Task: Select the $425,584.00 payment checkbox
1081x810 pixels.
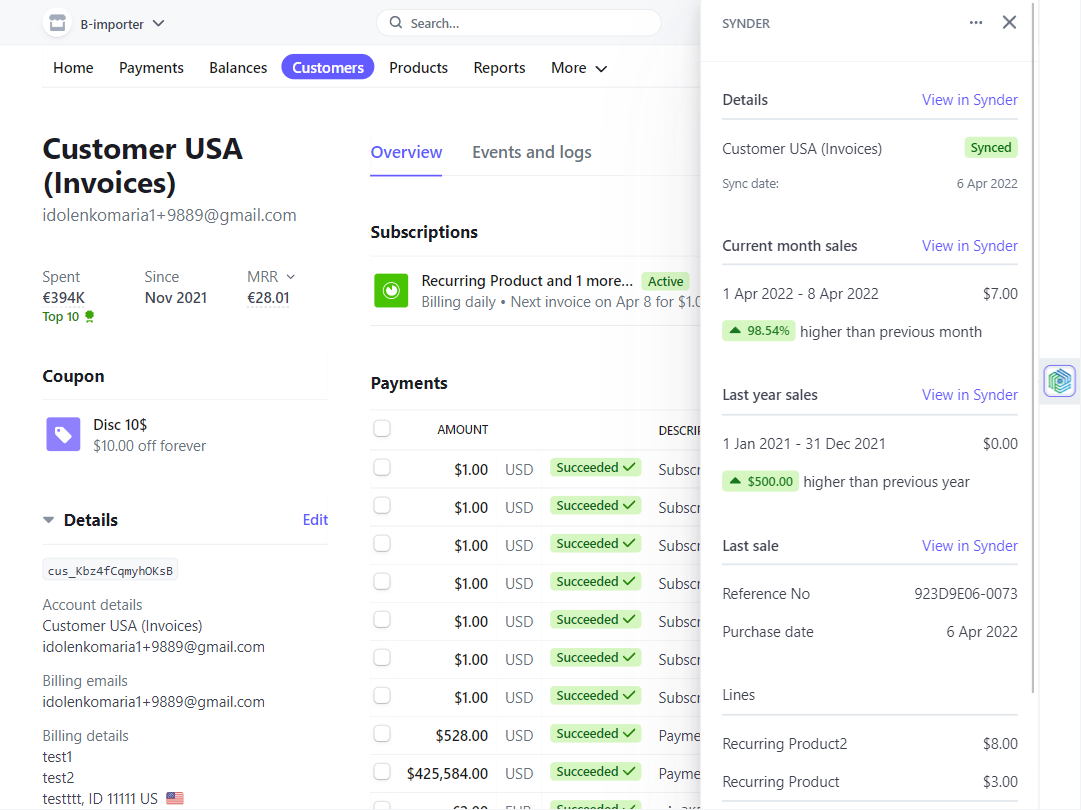Action: coord(382,771)
